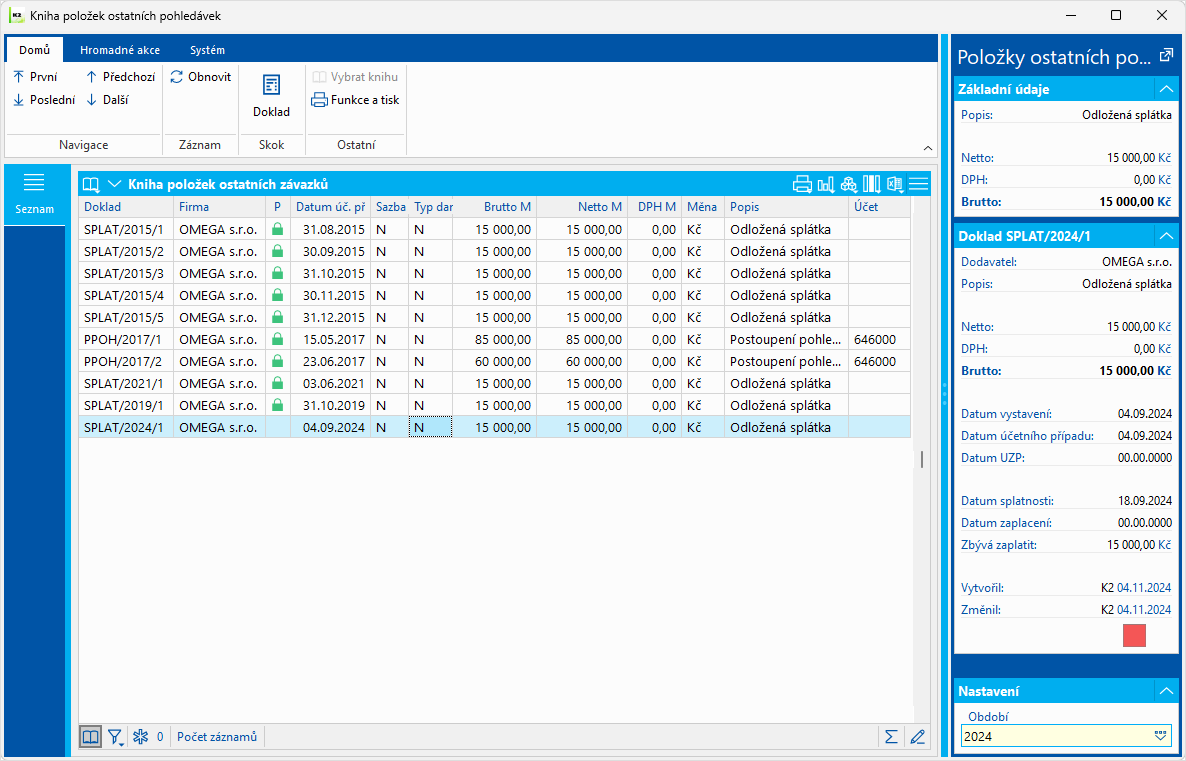Collapse the Nastavení section
The image size is (1186, 761).
[1165, 691]
